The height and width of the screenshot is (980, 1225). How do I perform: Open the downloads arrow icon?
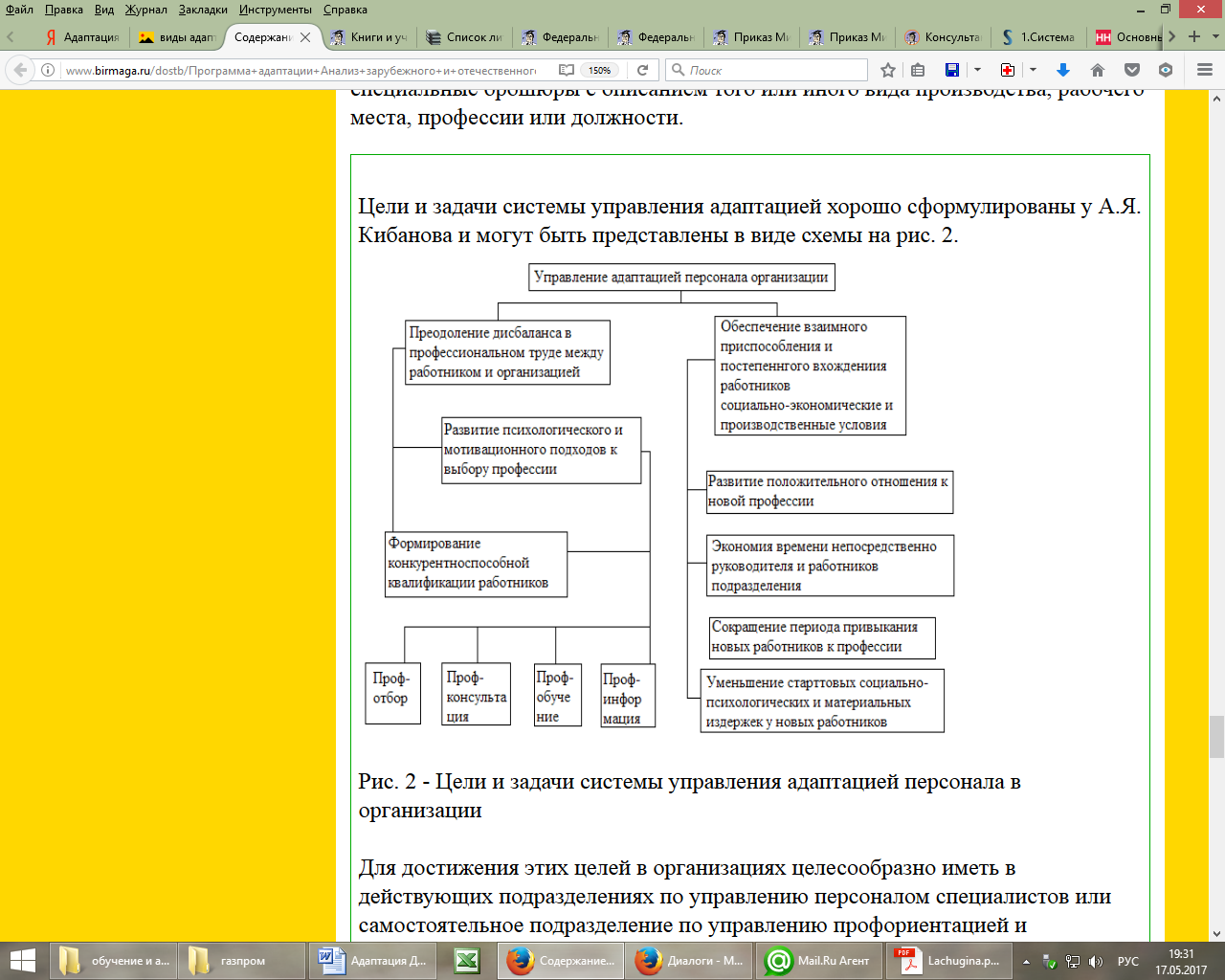(x=1062, y=70)
